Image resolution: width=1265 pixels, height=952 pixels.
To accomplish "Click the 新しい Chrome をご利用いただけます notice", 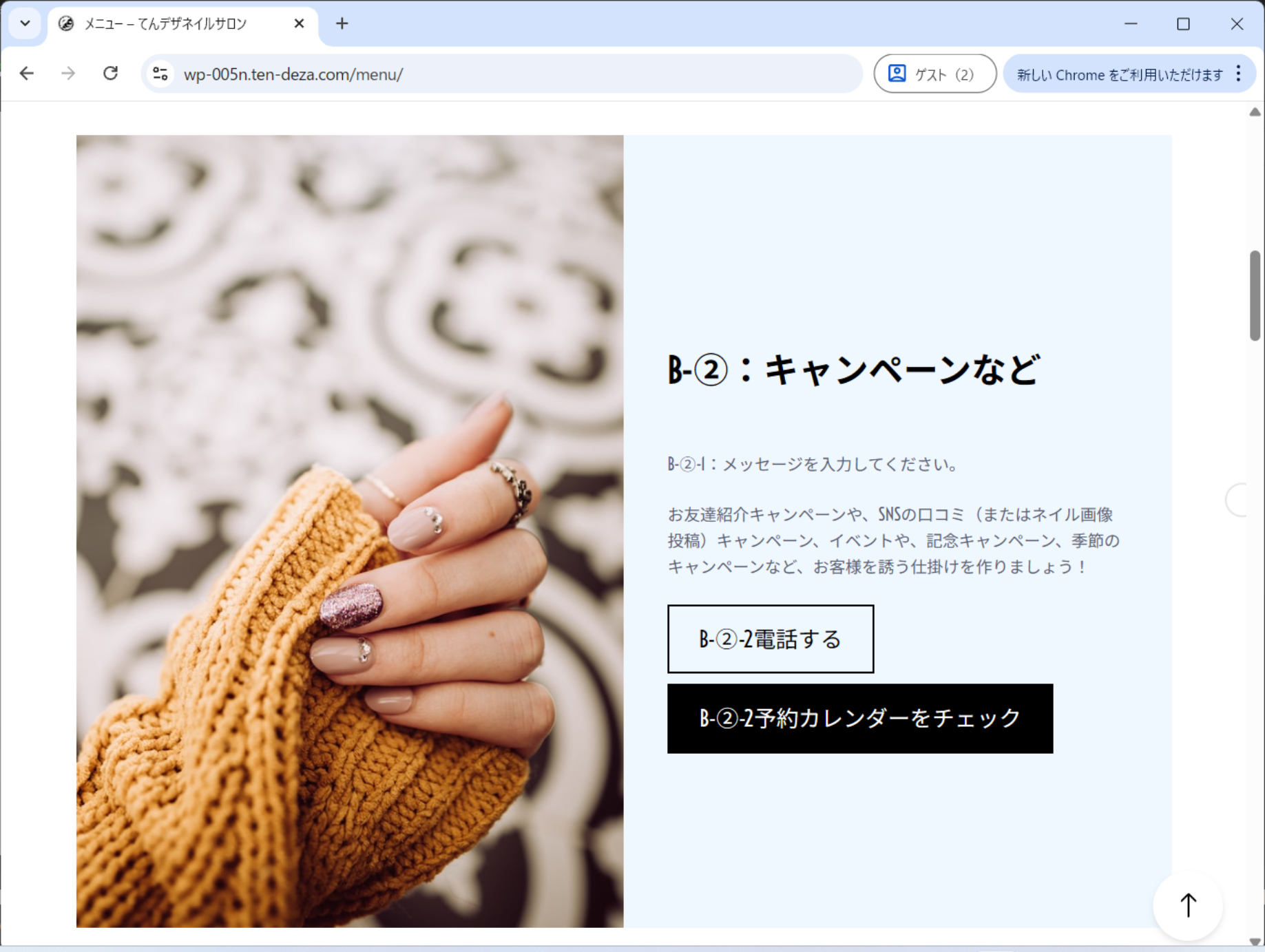I will point(1119,74).
